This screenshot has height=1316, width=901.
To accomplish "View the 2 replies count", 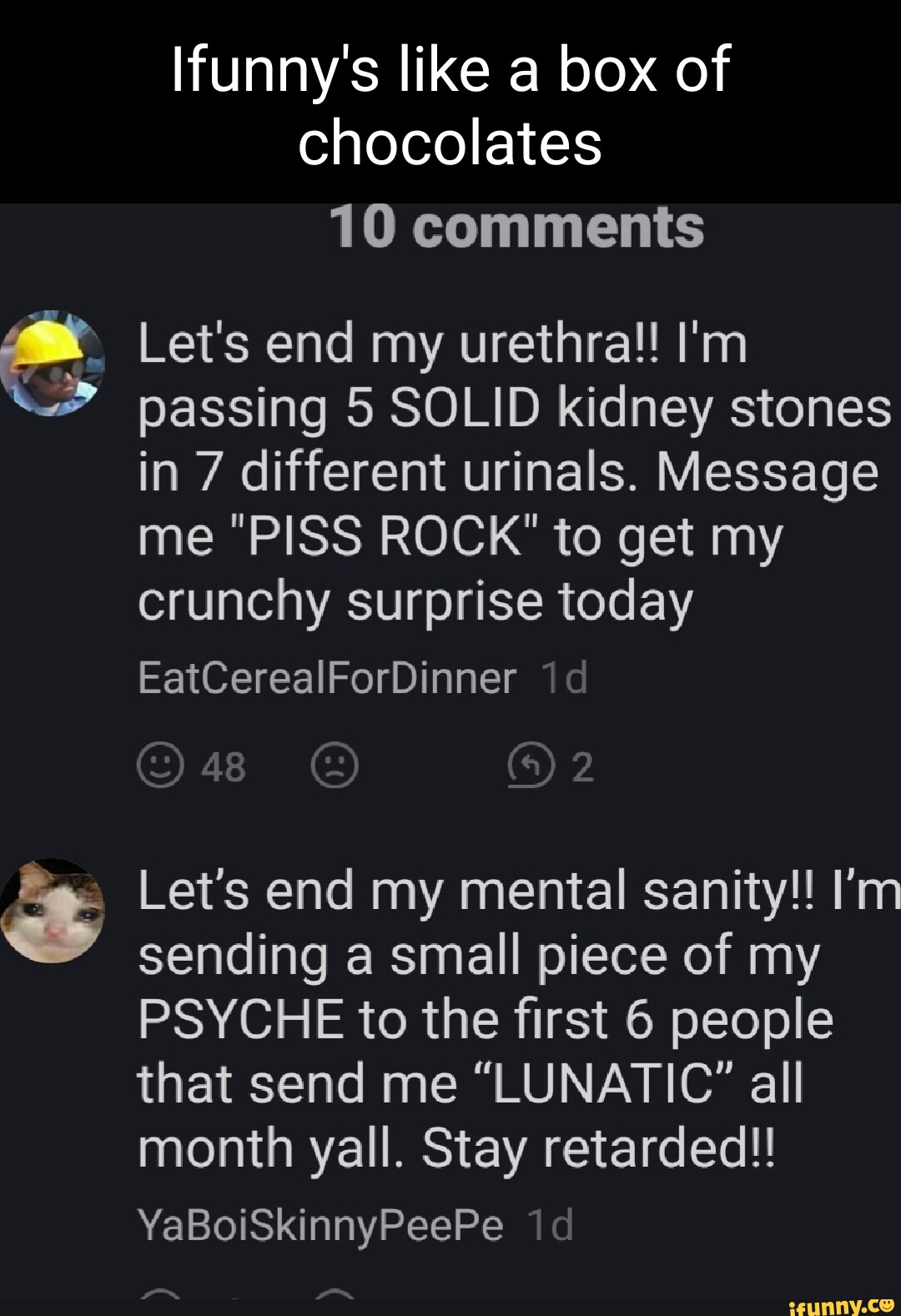I will pyautogui.click(x=582, y=766).
